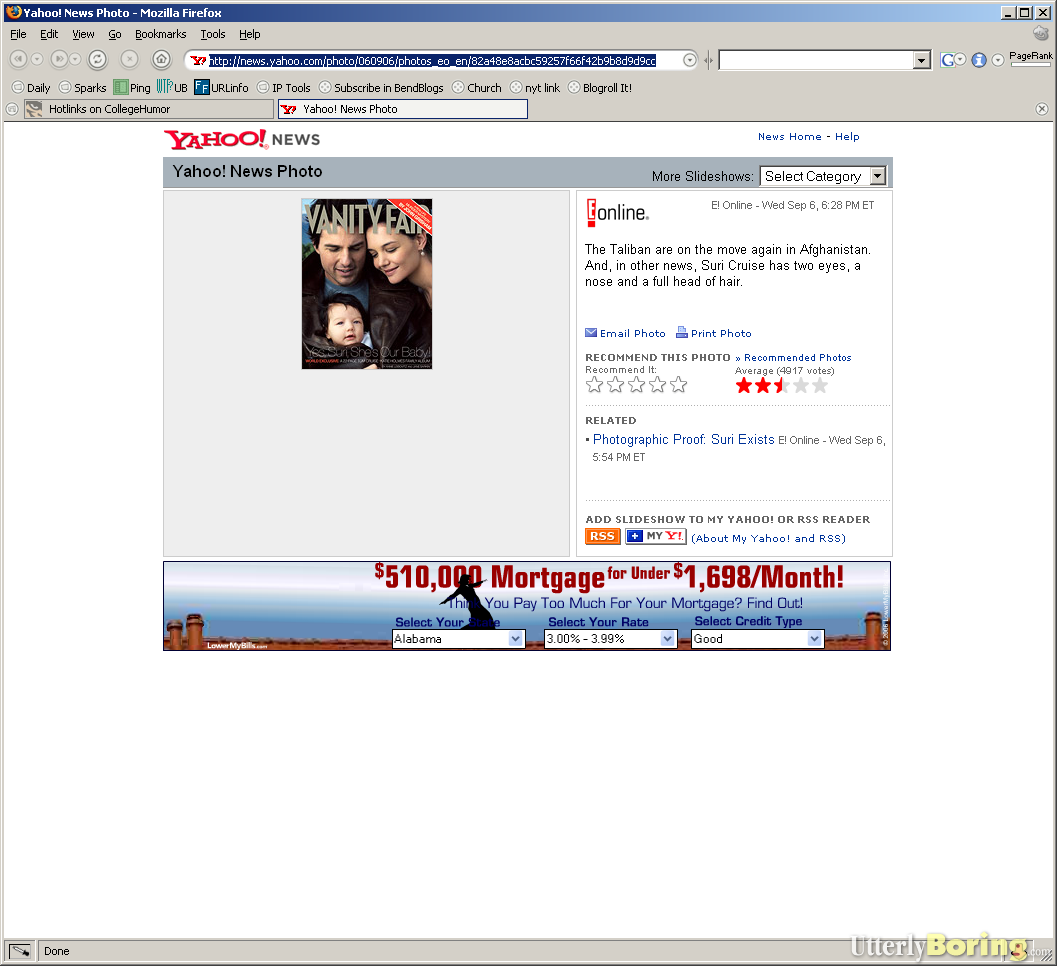Screen dimensions: 1057x966
Task: Open Photographic Proof: Suri Exists link
Action: (x=683, y=440)
